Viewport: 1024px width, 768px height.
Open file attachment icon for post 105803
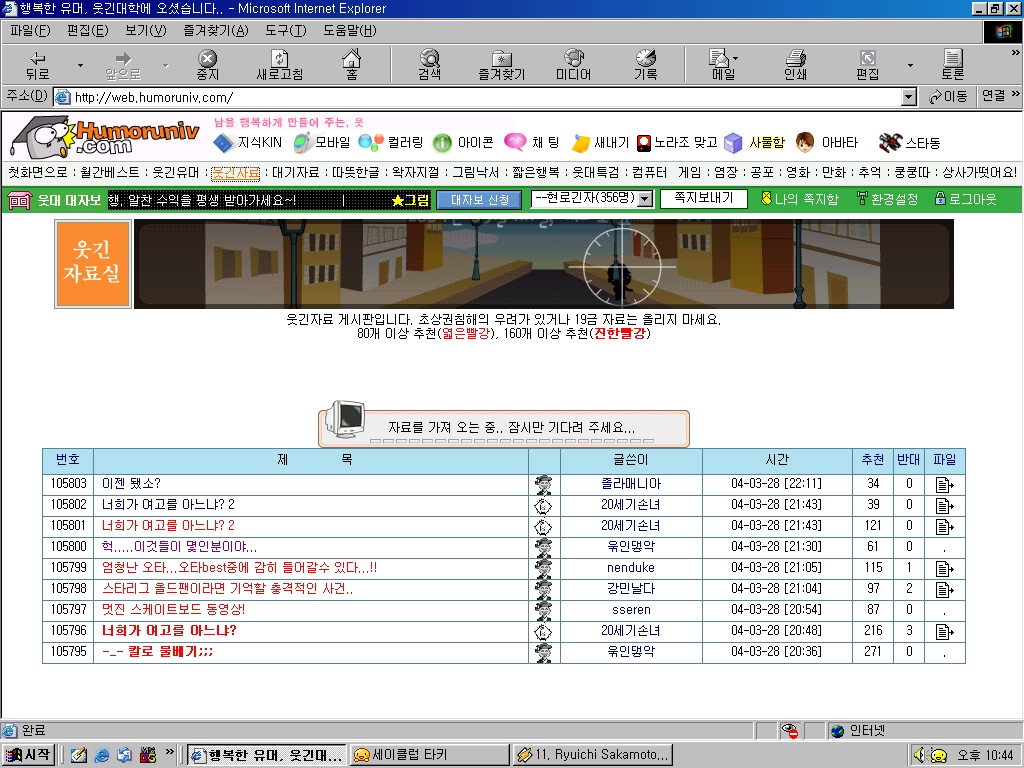[944, 484]
